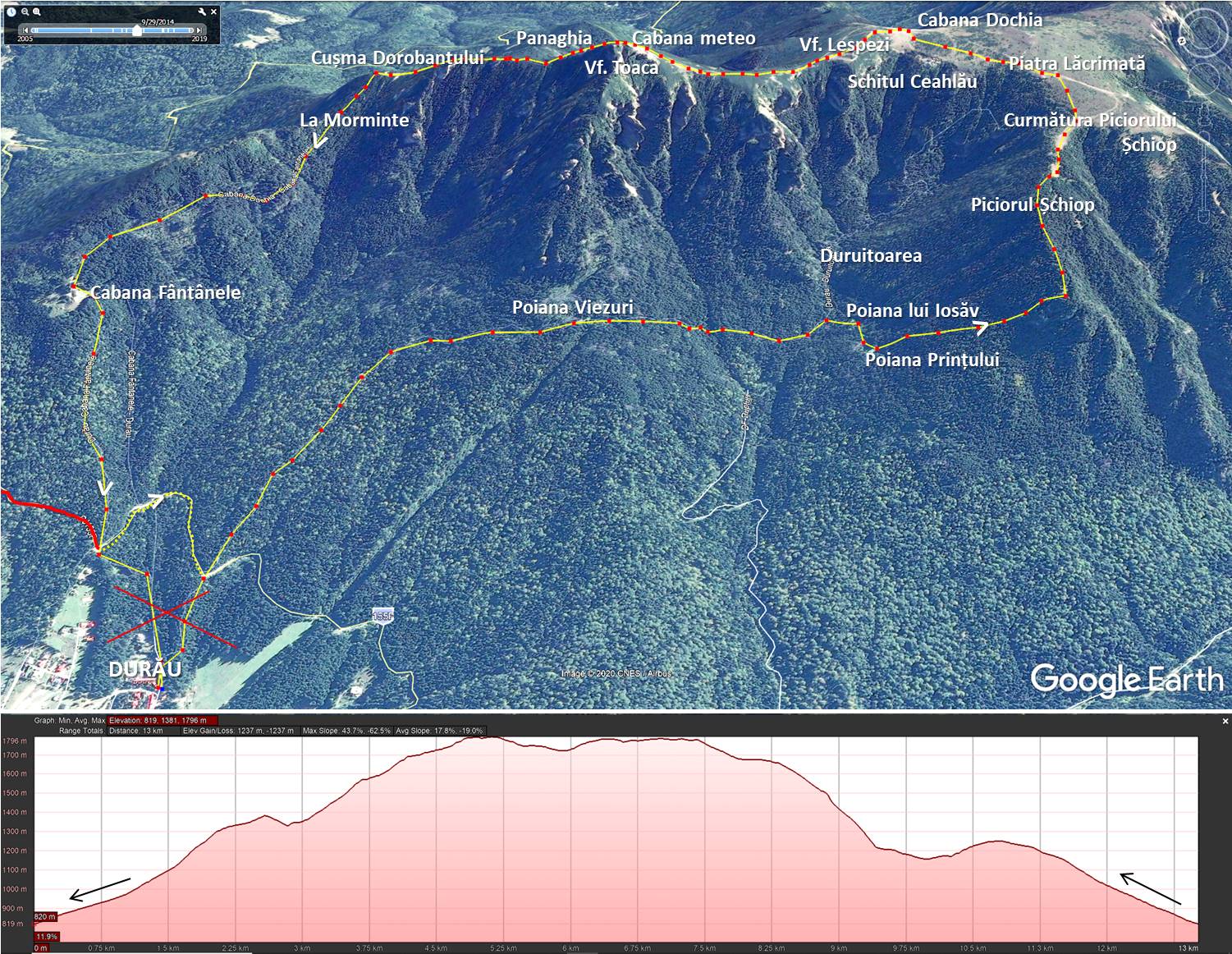Toggle the Elevation graph metric

pos(163,720)
